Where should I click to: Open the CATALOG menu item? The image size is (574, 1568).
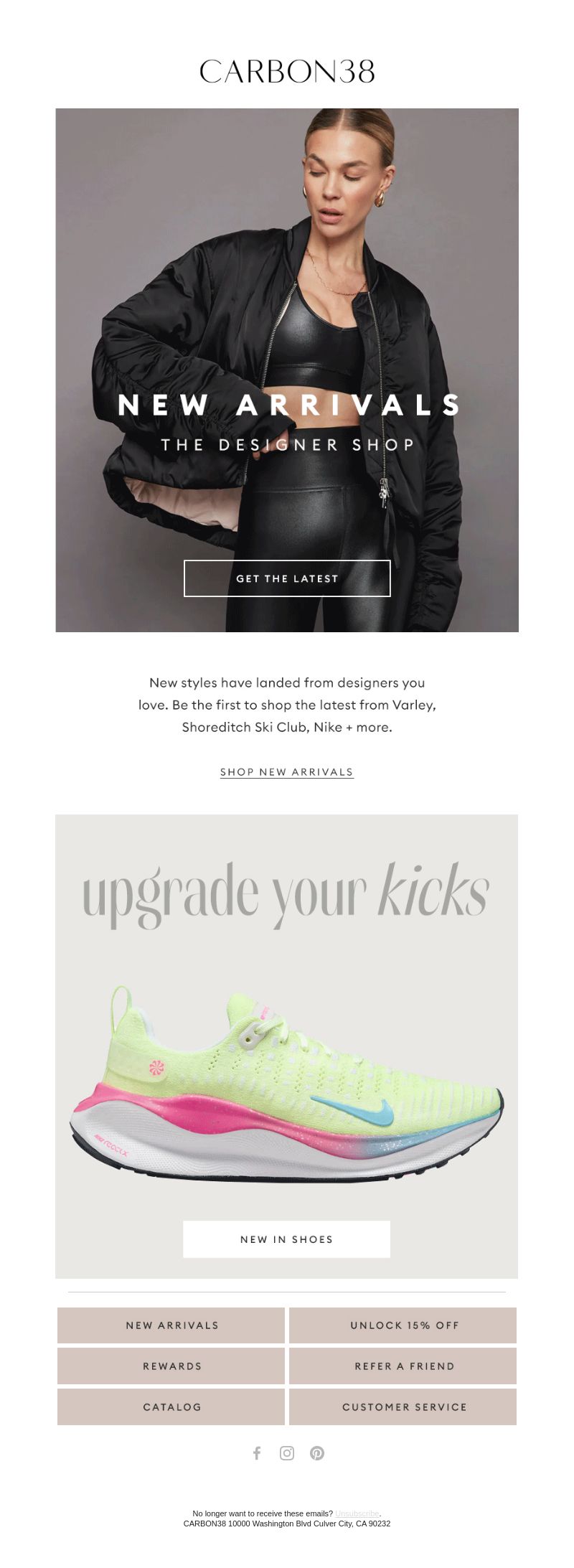coord(171,1407)
